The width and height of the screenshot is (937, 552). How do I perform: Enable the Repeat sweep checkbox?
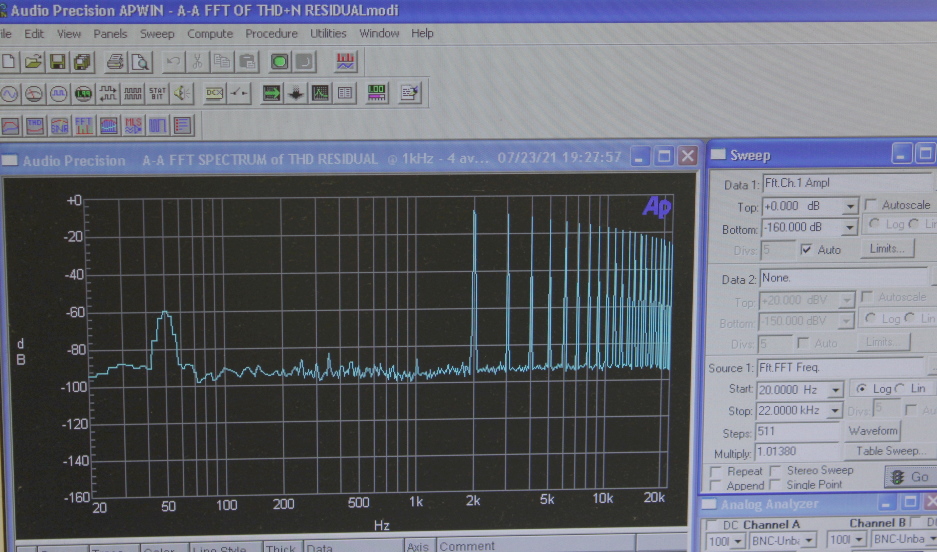[x=714, y=472]
